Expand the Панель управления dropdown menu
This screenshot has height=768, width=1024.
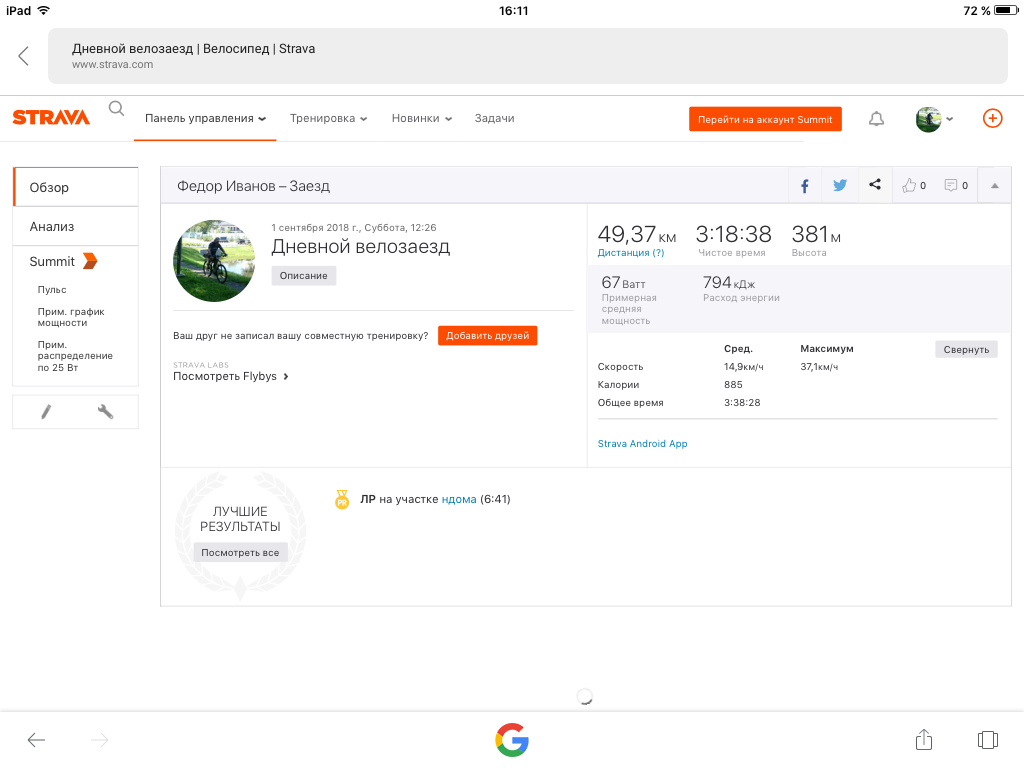click(205, 118)
